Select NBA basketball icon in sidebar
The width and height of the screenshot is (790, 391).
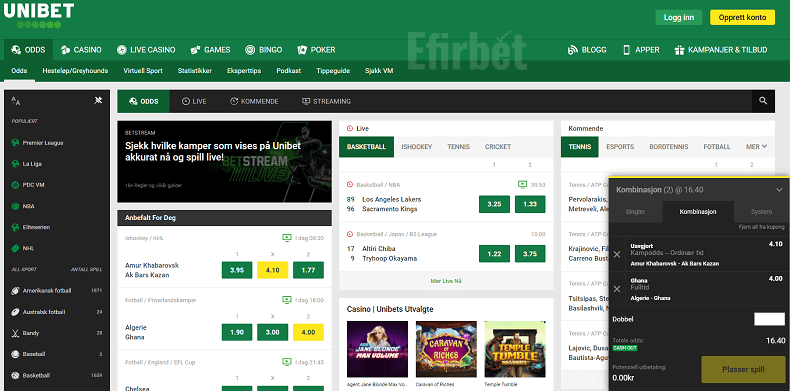pyautogui.click(x=15, y=206)
